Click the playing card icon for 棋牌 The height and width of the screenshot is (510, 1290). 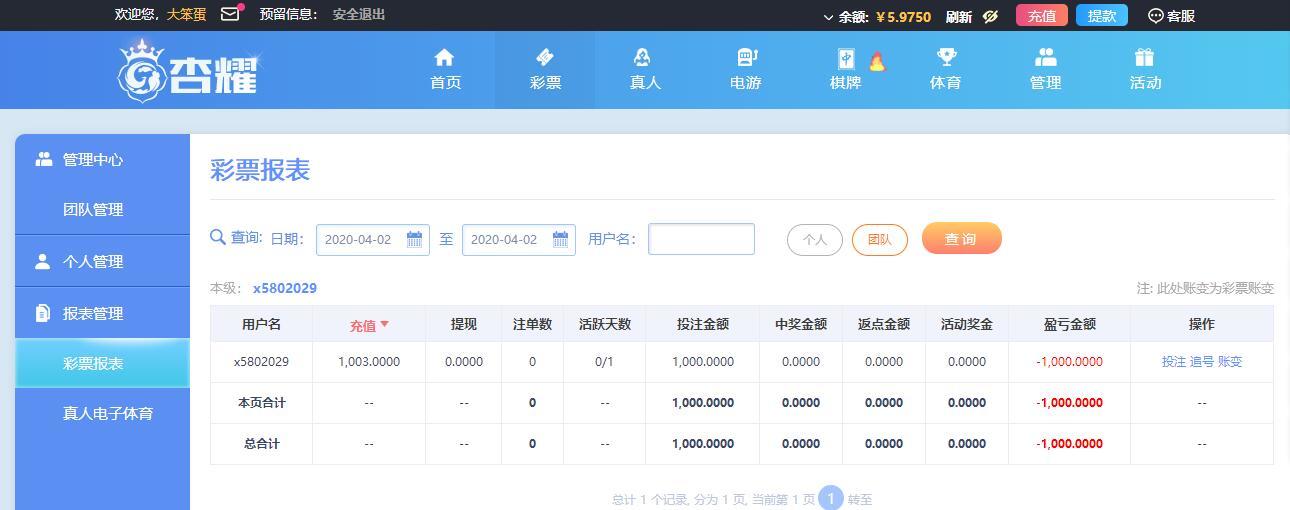pos(845,59)
